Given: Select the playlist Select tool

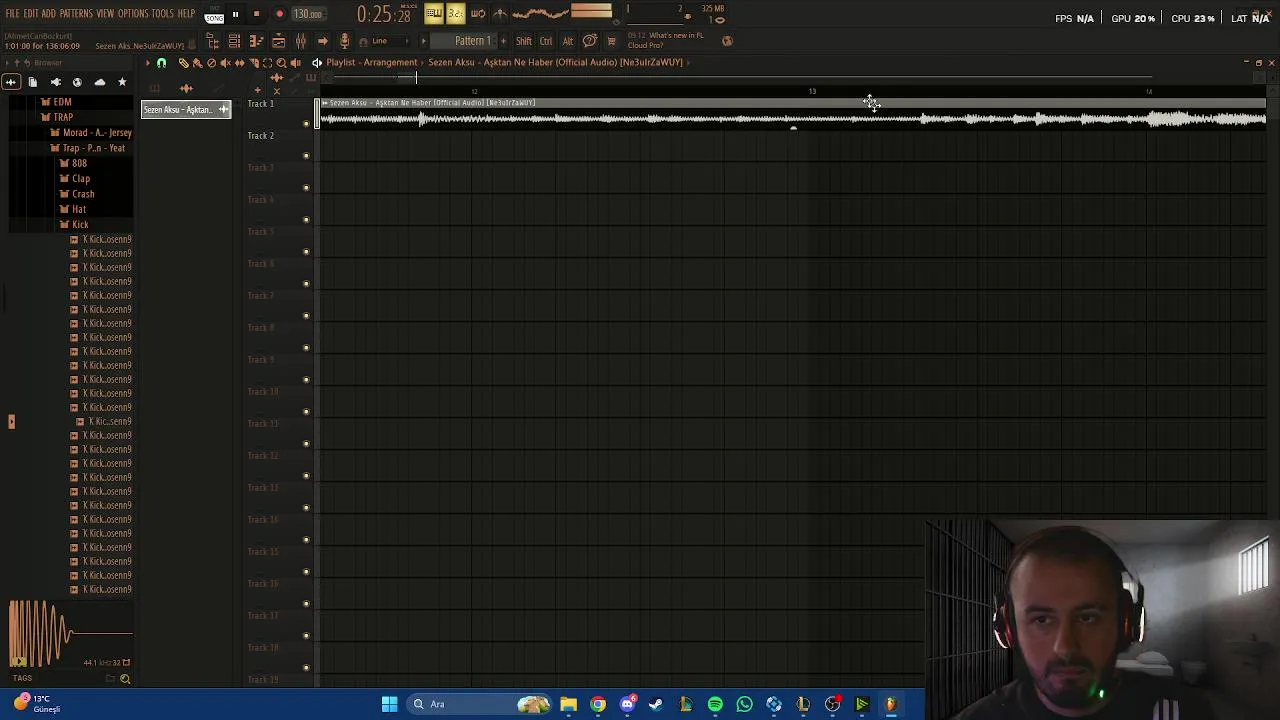Looking at the screenshot, I should tap(267, 63).
